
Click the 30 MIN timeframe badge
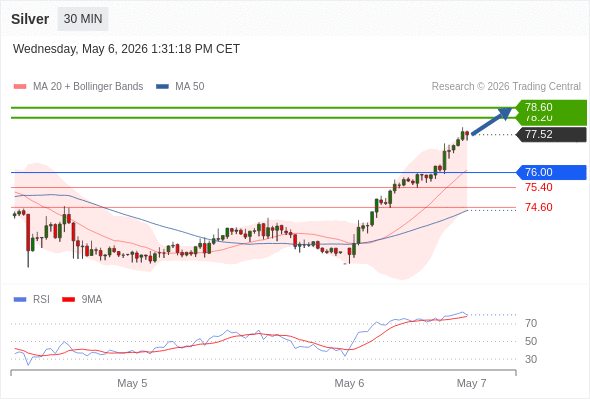(83, 19)
